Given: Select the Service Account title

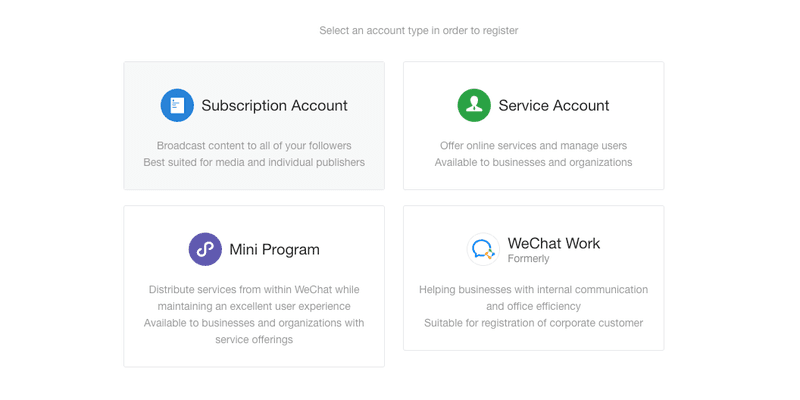Looking at the screenshot, I should point(553,105).
